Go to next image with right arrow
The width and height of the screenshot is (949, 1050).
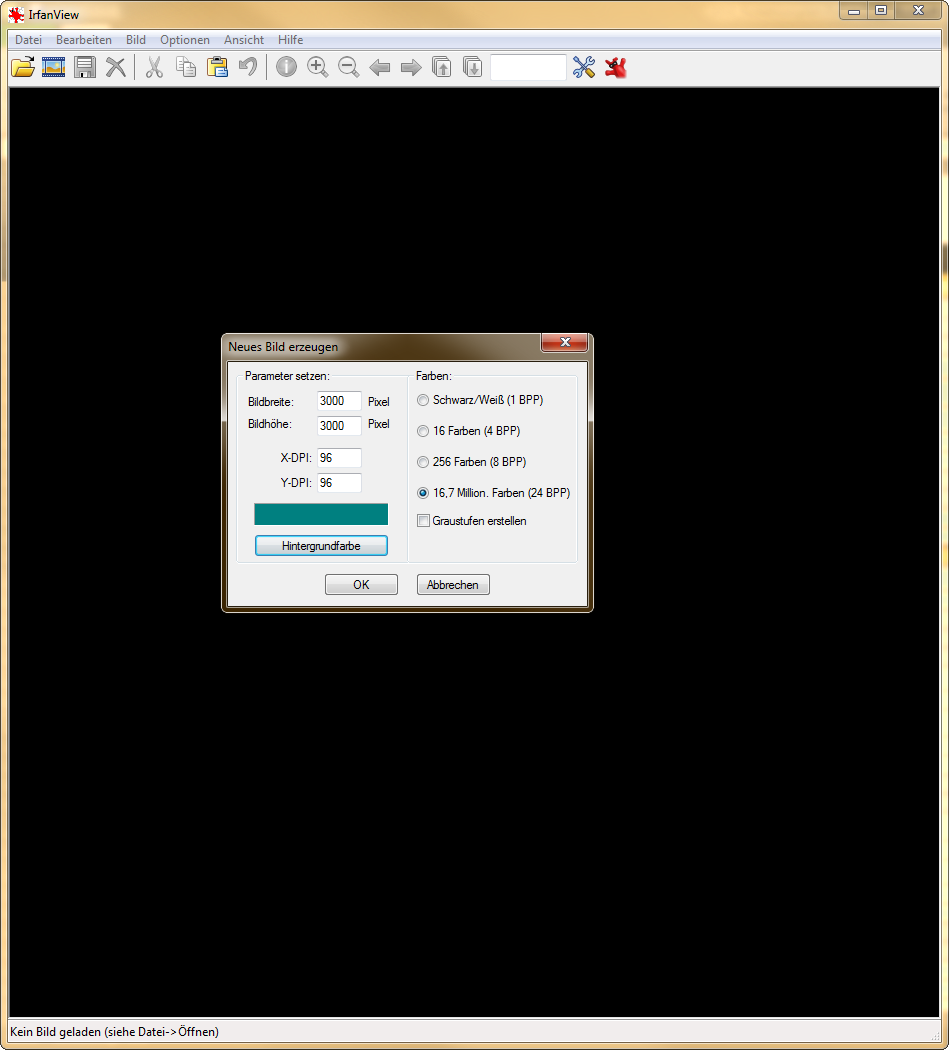[x=411, y=67]
